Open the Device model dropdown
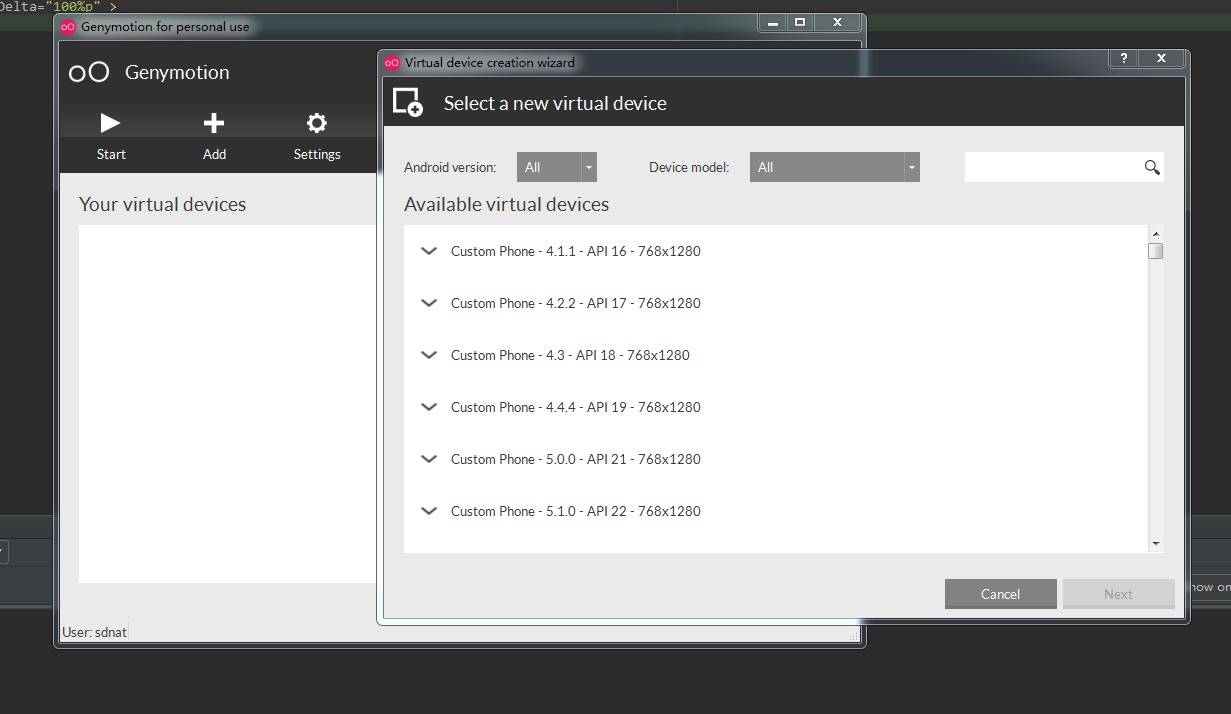1231x714 pixels. (834, 167)
